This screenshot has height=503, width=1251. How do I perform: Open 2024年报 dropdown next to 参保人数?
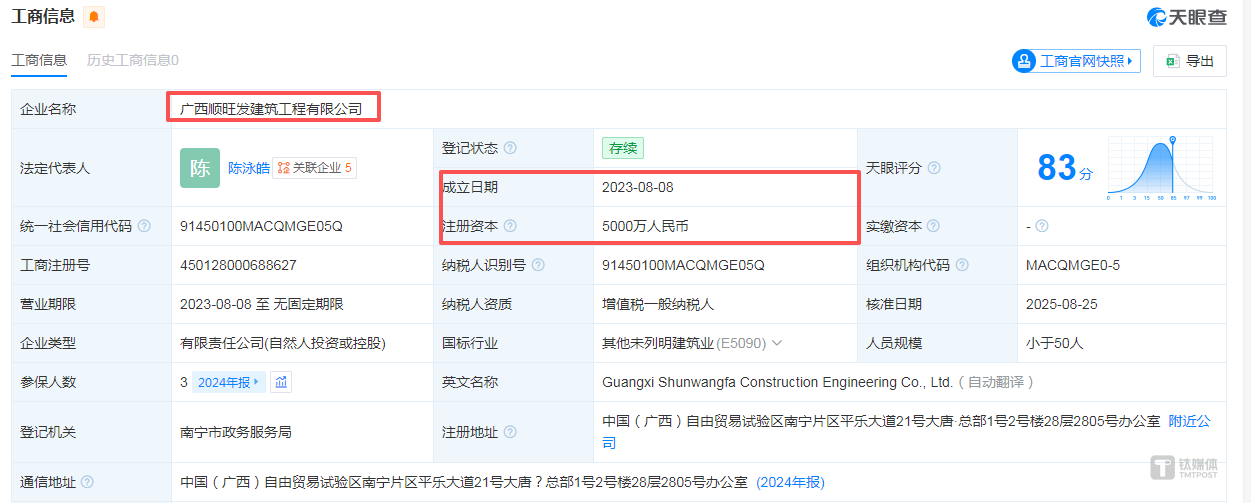[230, 382]
